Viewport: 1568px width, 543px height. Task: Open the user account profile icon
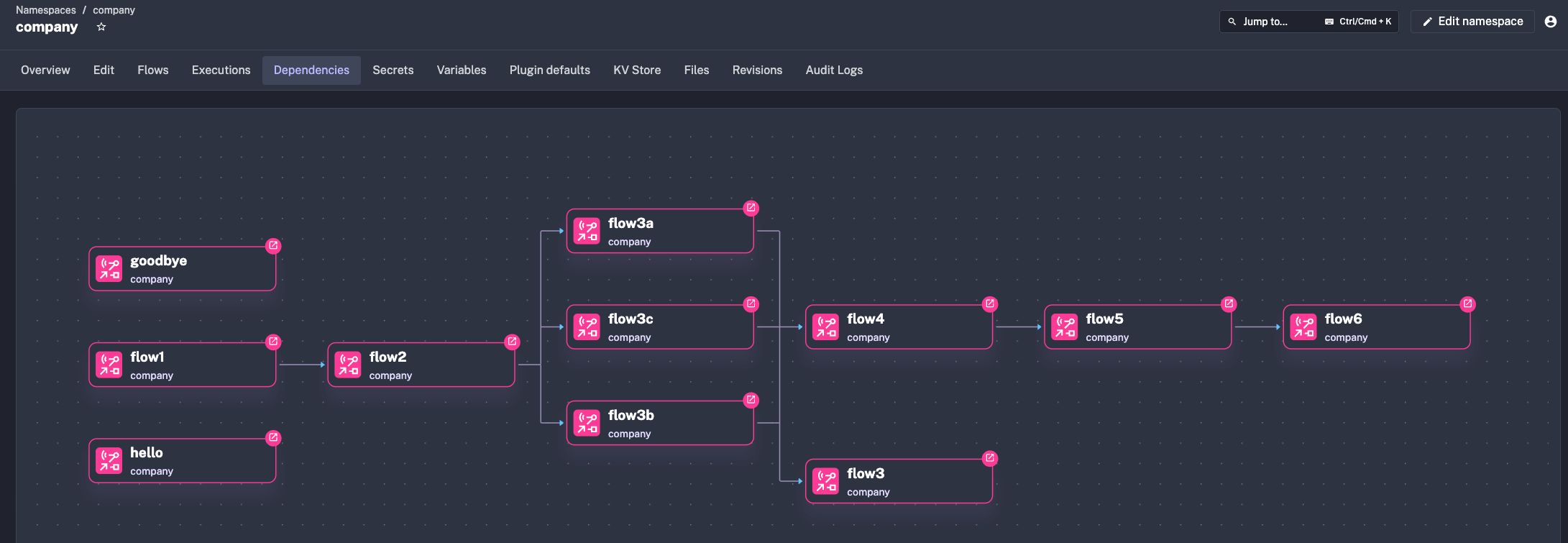[1550, 22]
